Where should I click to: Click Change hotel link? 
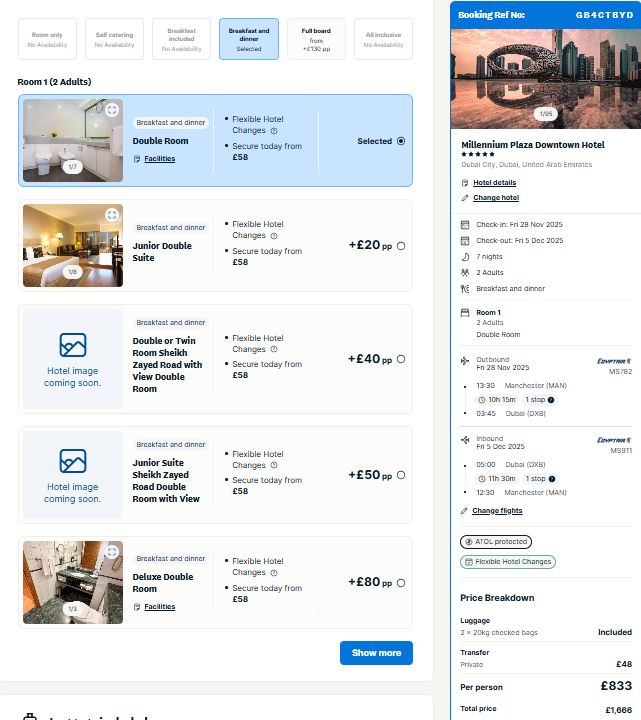pyautogui.click(x=496, y=198)
